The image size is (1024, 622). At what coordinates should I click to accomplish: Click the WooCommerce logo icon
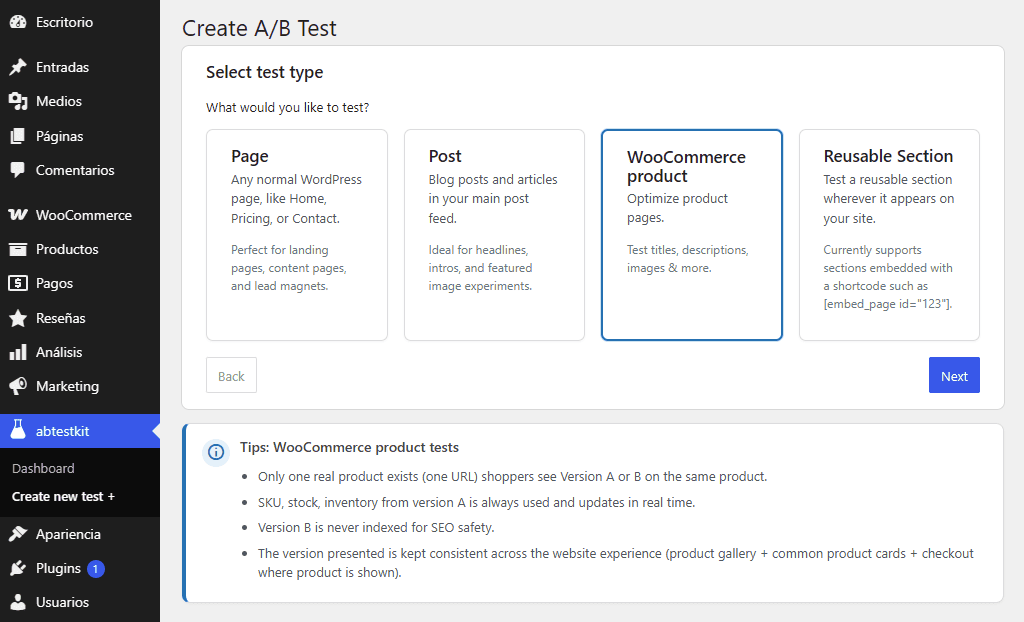pyautogui.click(x=18, y=215)
